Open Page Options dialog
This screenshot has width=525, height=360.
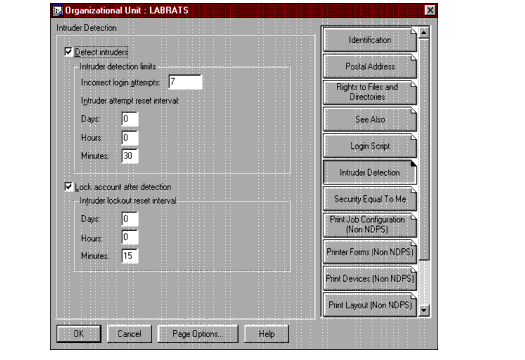pyautogui.click(x=198, y=334)
